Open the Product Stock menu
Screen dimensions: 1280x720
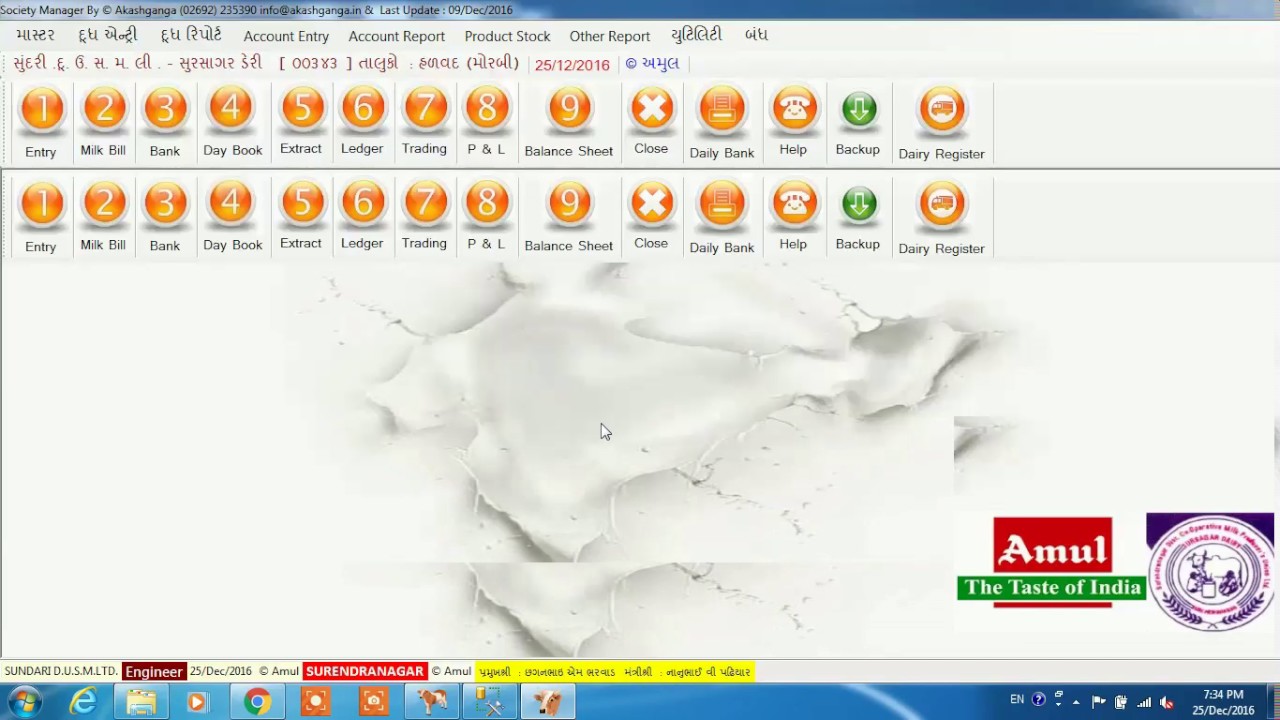click(x=507, y=36)
